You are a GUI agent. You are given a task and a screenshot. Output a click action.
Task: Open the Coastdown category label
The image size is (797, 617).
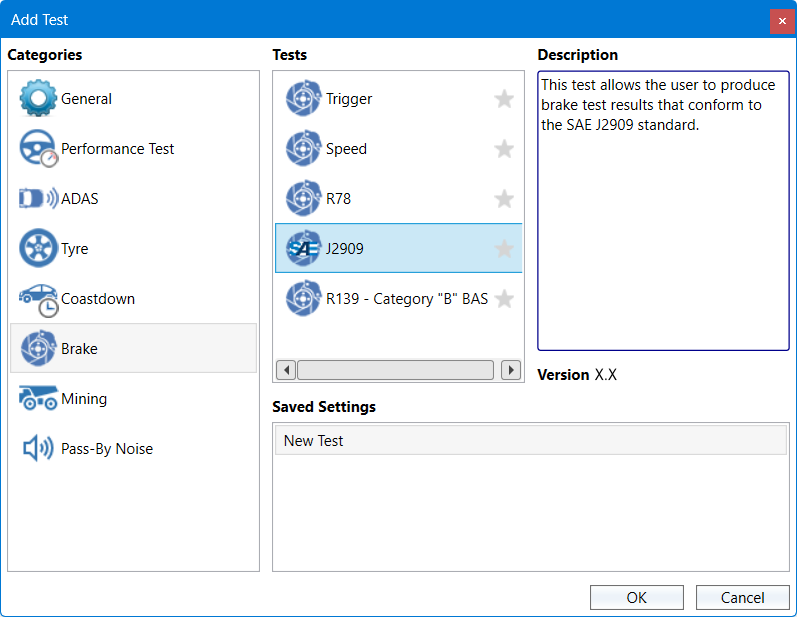98,298
